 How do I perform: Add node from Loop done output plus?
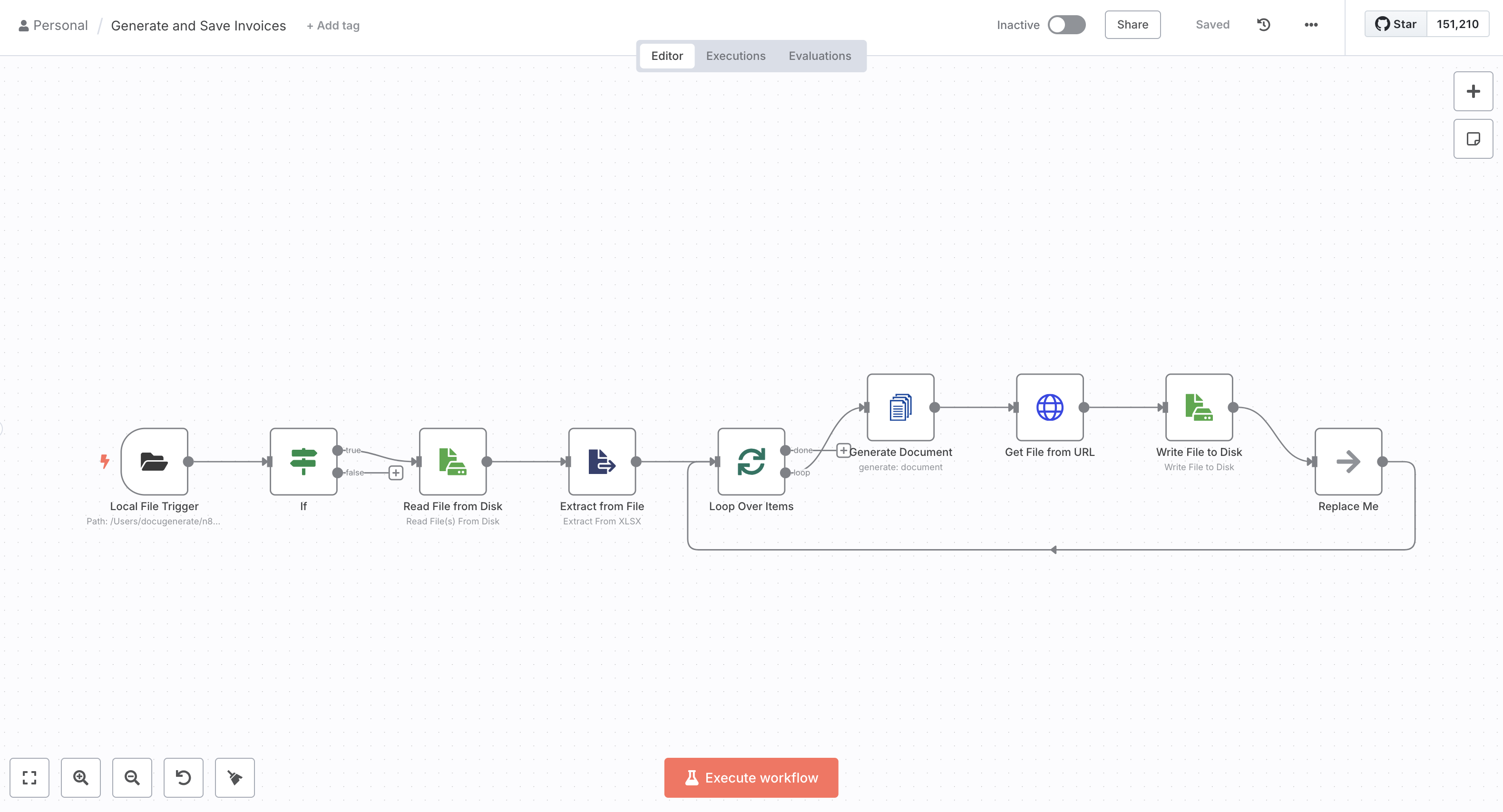pos(843,450)
